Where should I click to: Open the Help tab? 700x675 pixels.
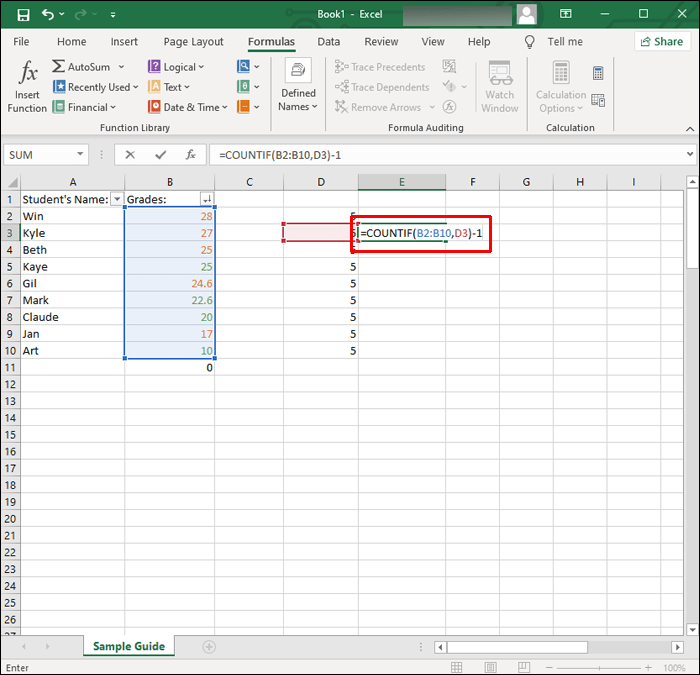(479, 42)
